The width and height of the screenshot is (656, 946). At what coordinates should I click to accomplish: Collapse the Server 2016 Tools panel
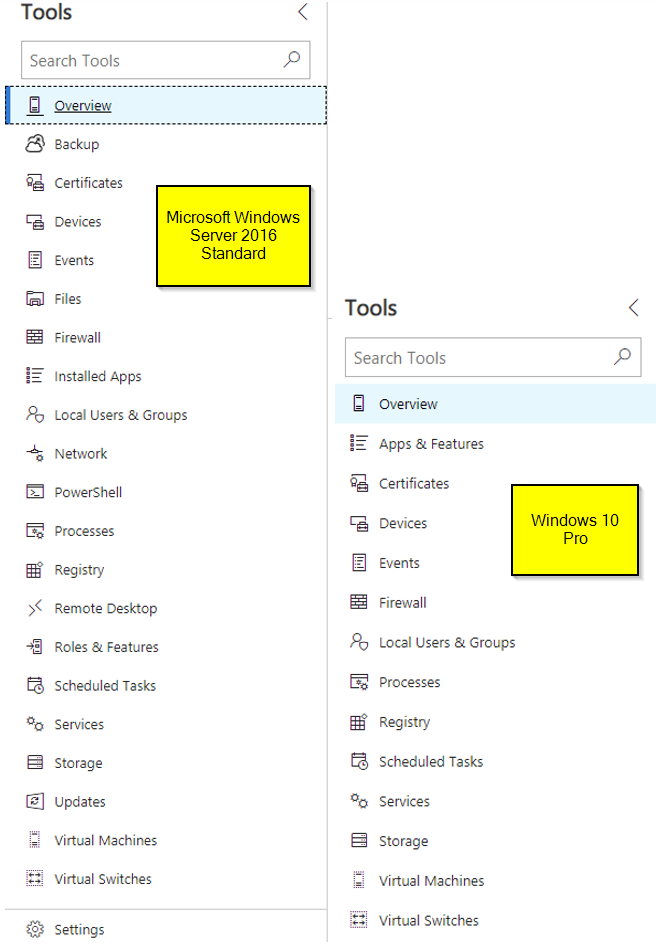tap(303, 12)
